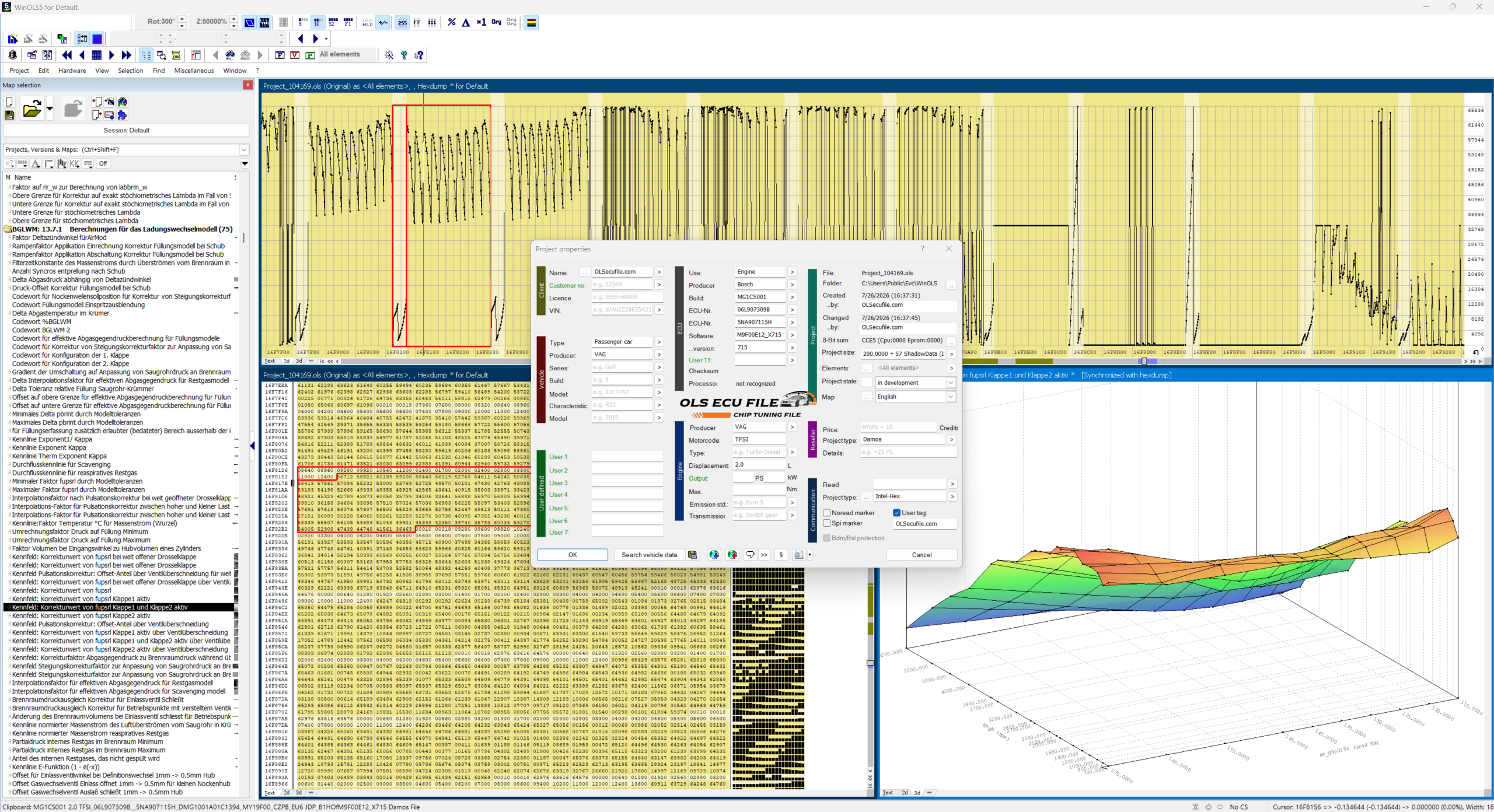1494x812 pixels.
Task: Open dropdown arrow beside settings sheet icon
Action: coord(809,555)
